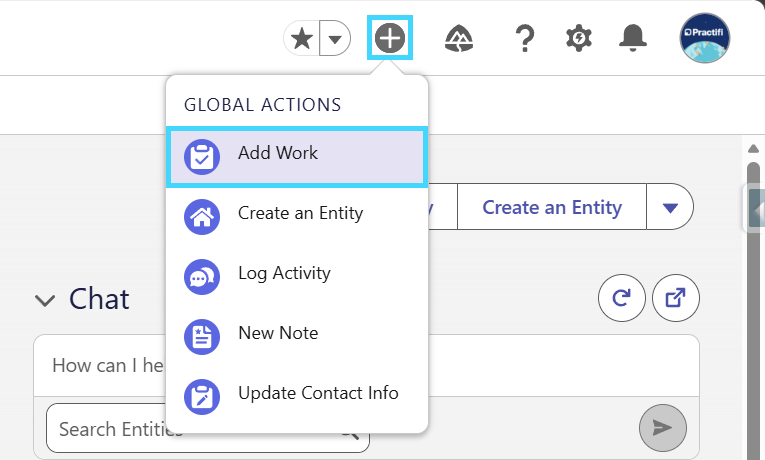Choose Log Activity from the menu
765x460 pixels.
pyautogui.click(x=297, y=277)
